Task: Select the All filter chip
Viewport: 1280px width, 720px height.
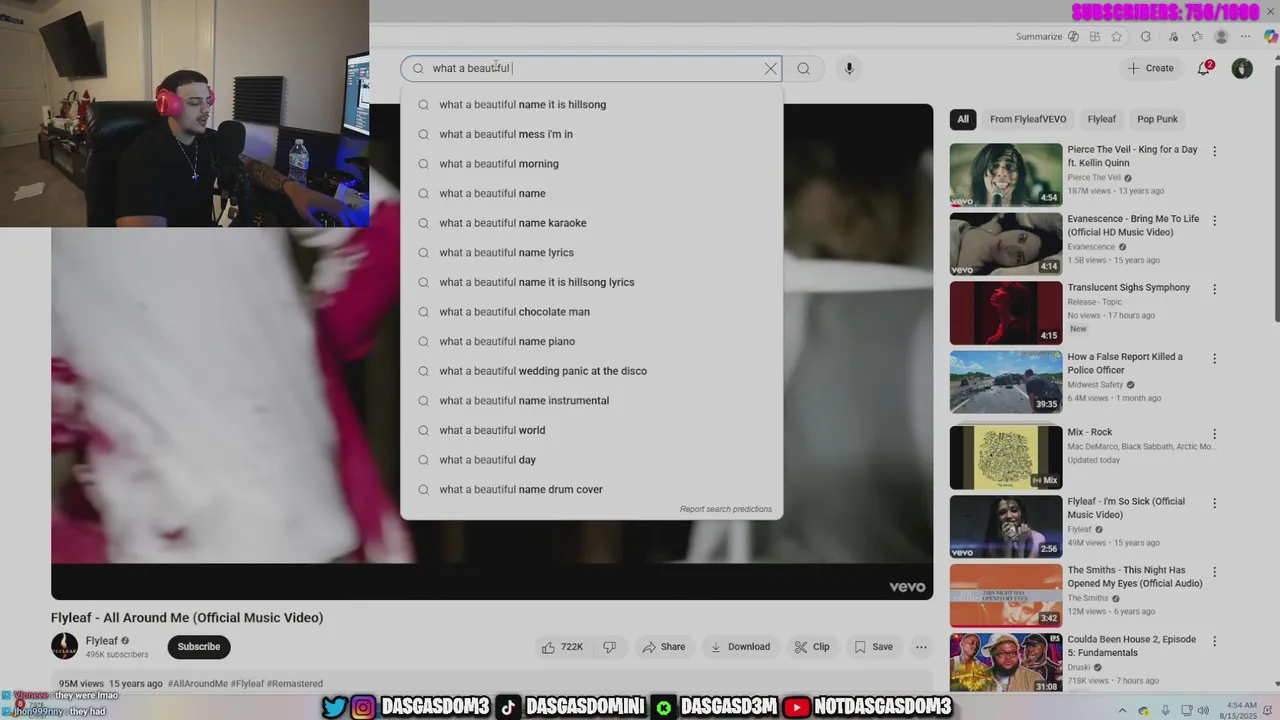Action: point(963,119)
